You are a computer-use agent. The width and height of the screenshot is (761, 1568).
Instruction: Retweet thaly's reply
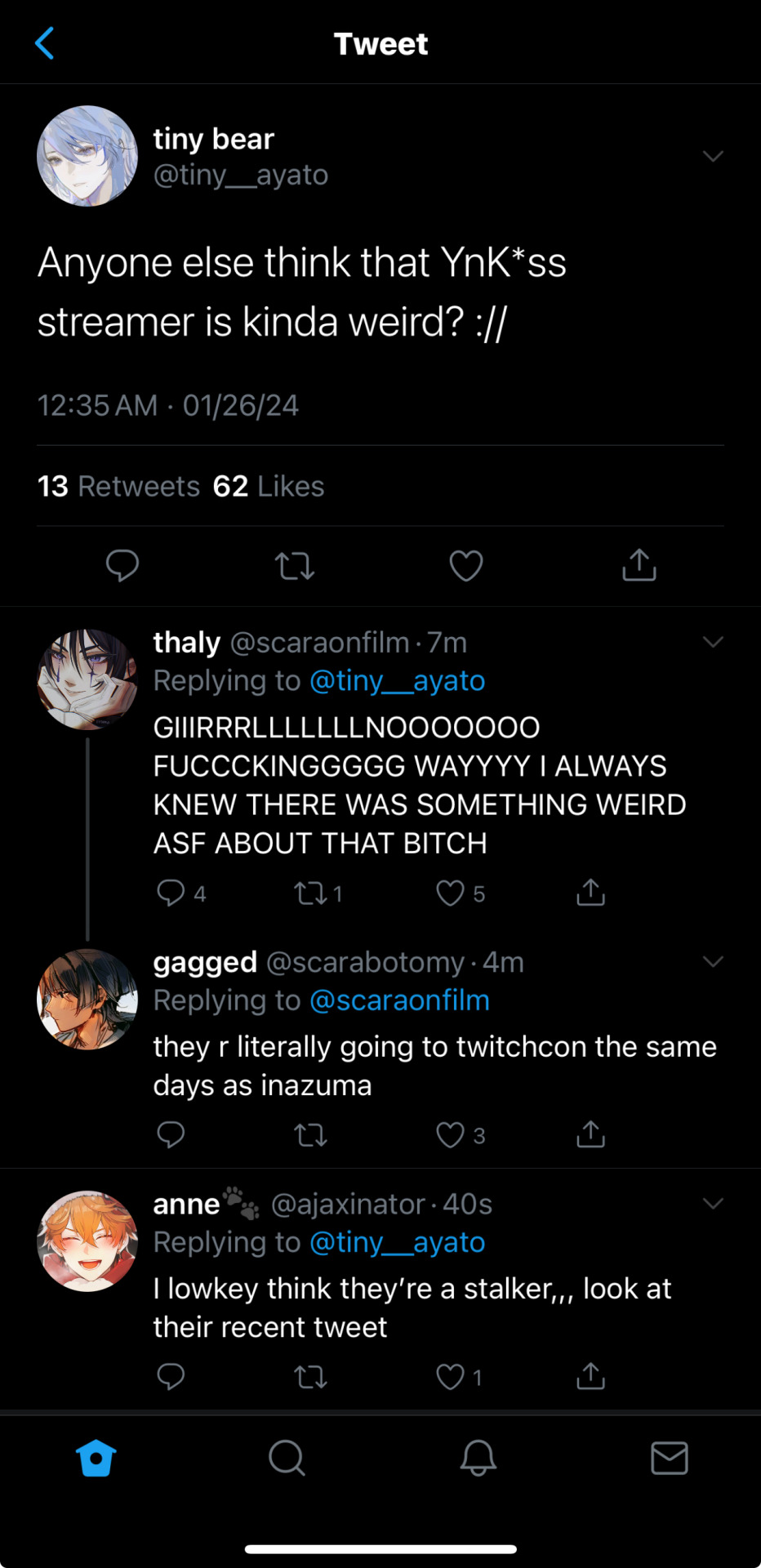click(310, 893)
